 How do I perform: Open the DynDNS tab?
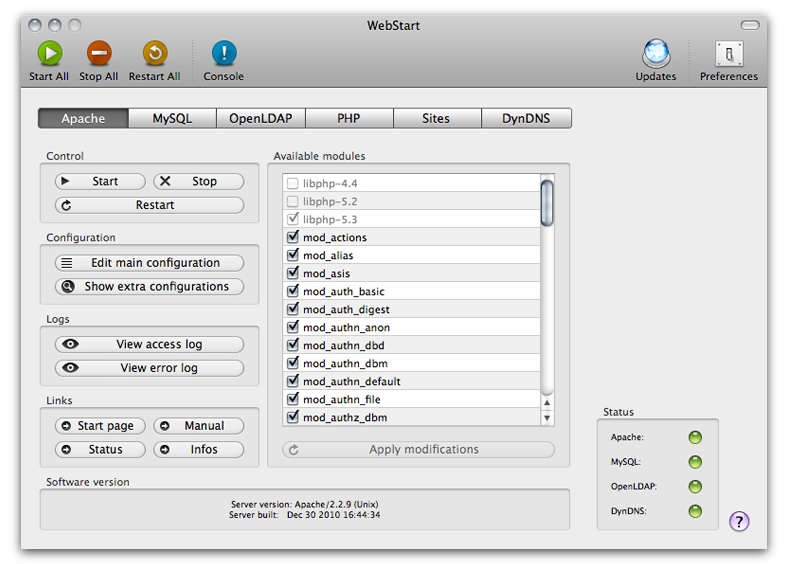point(526,118)
